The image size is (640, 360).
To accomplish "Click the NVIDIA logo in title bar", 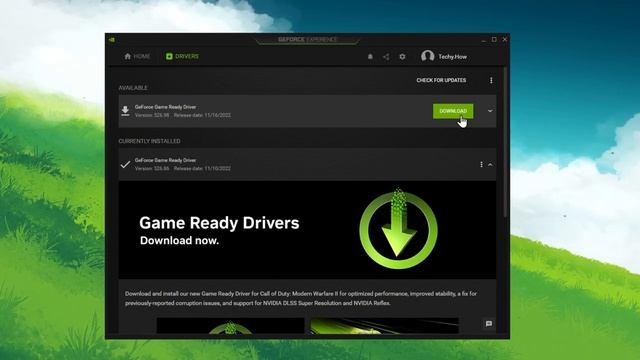I will tap(112, 40).
